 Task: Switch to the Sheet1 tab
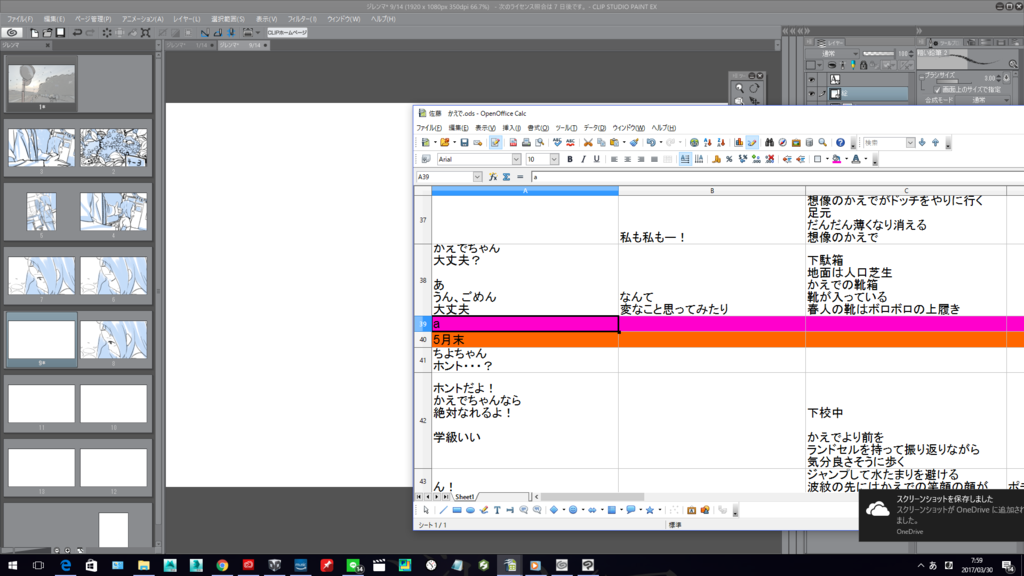464,497
